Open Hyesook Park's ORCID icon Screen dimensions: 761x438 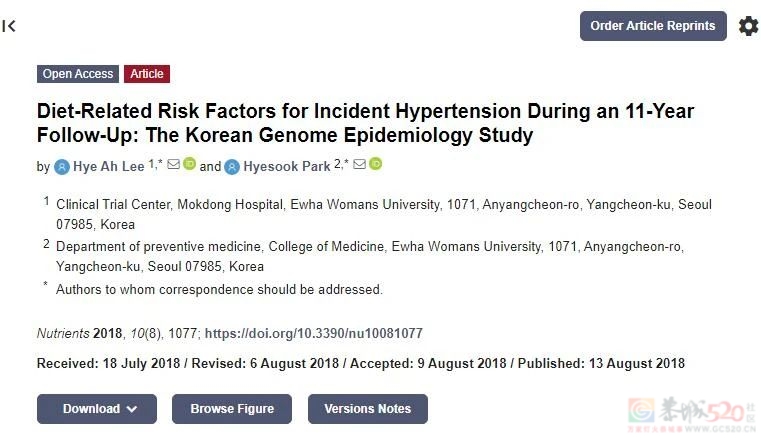(375, 164)
